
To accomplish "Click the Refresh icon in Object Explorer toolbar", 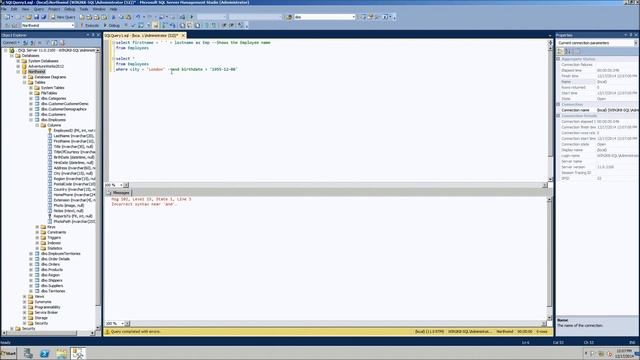I will [55, 42].
